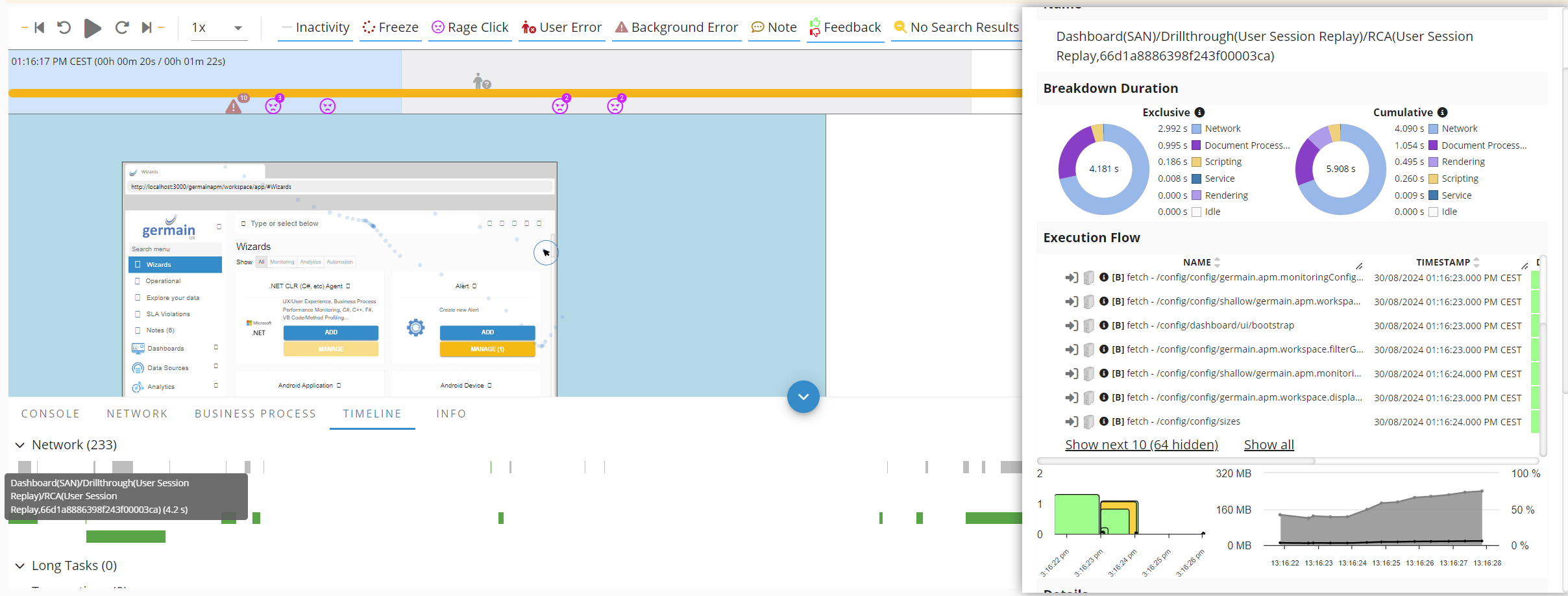
Task: Click info icon next to Cumulative heading
Action: 1442,112
